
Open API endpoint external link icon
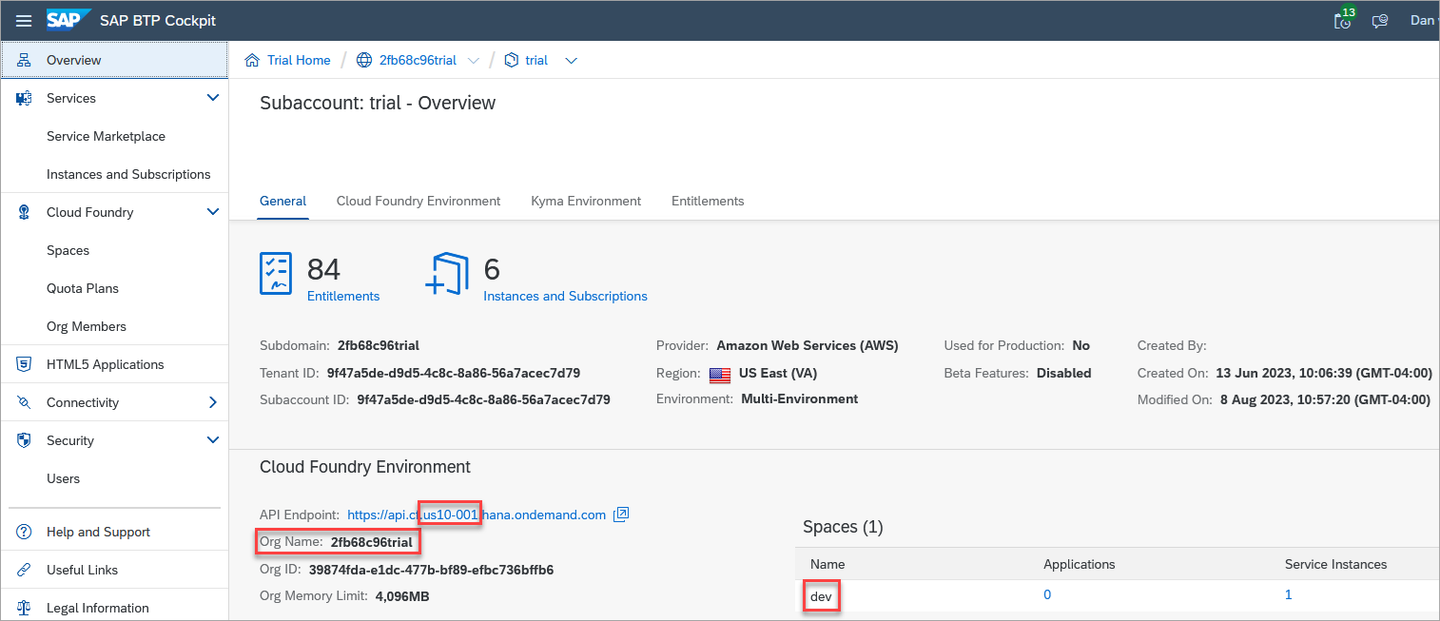(621, 514)
